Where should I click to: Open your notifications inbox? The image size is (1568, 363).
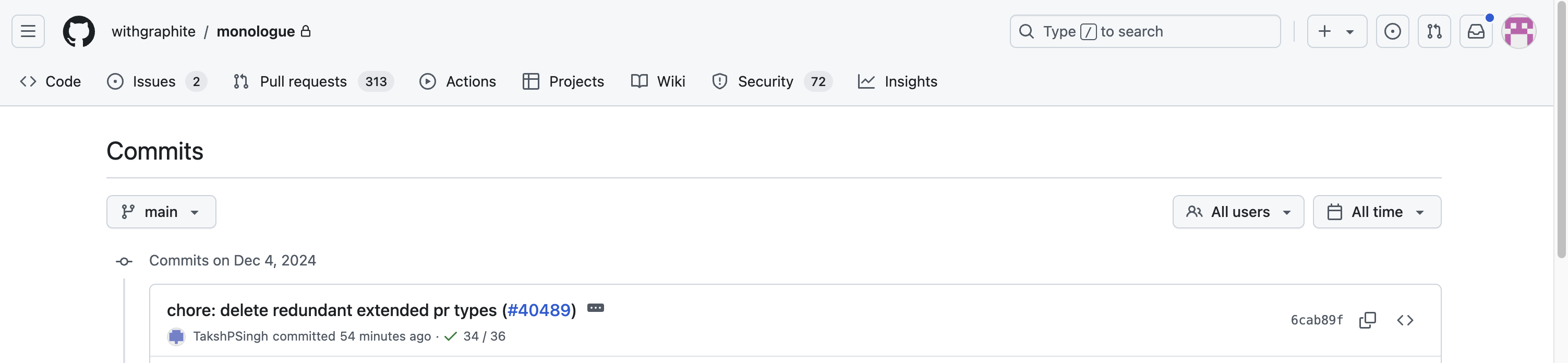point(1476,31)
